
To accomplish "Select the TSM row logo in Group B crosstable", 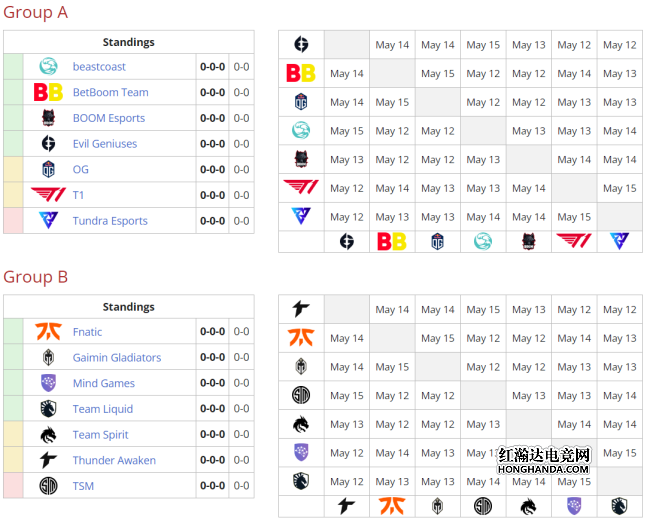I will coord(301,395).
